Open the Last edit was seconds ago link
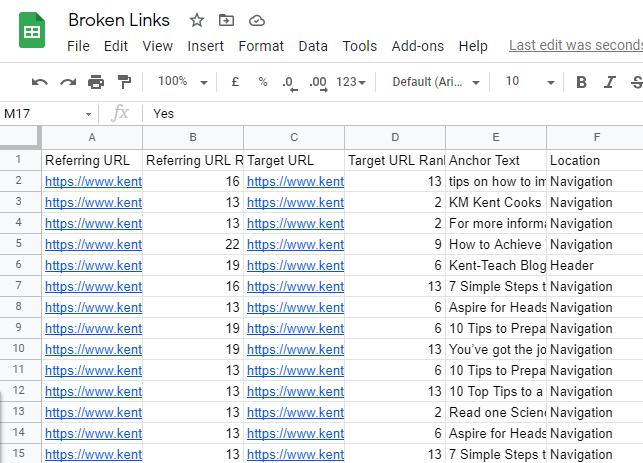The height and width of the screenshot is (463, 643). coord(576,45)
